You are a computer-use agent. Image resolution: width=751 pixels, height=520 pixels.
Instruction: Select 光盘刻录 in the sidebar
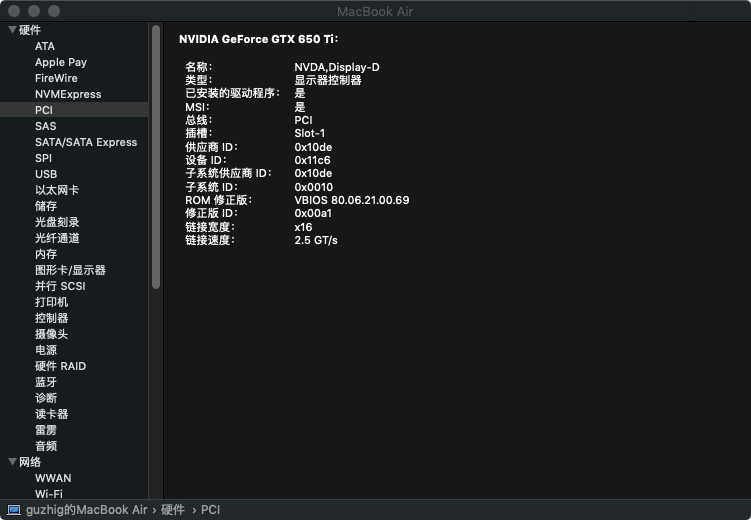click(57, 222)
